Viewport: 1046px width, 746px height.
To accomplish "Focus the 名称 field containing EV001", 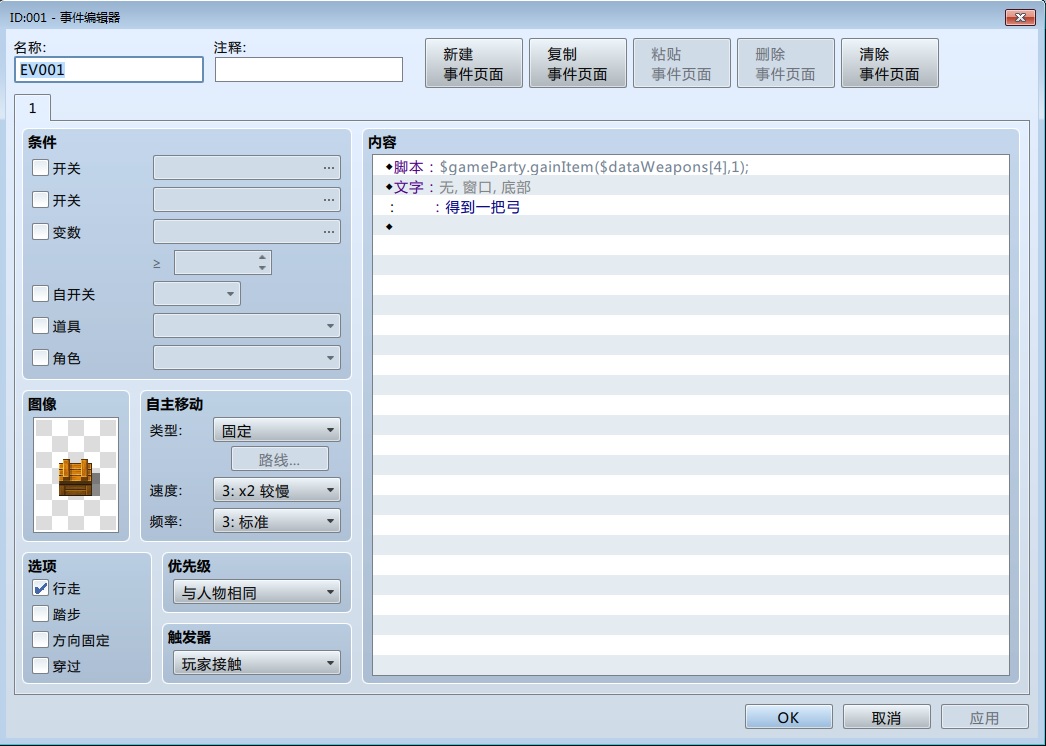I will point(109,69).
